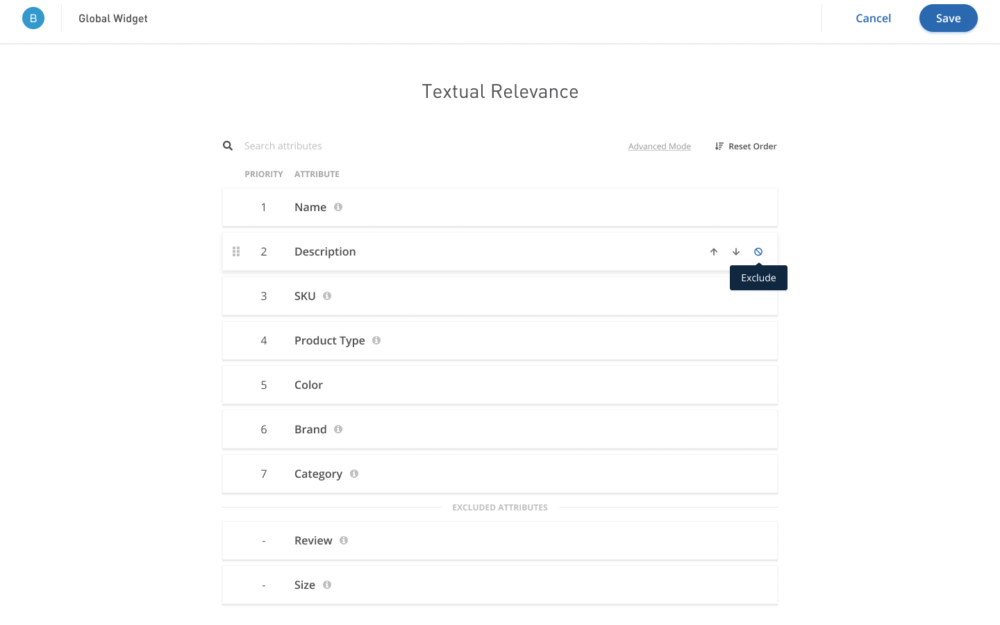Select the Color attribute row
The image size is (1000, 625).
tap(500, 385)
